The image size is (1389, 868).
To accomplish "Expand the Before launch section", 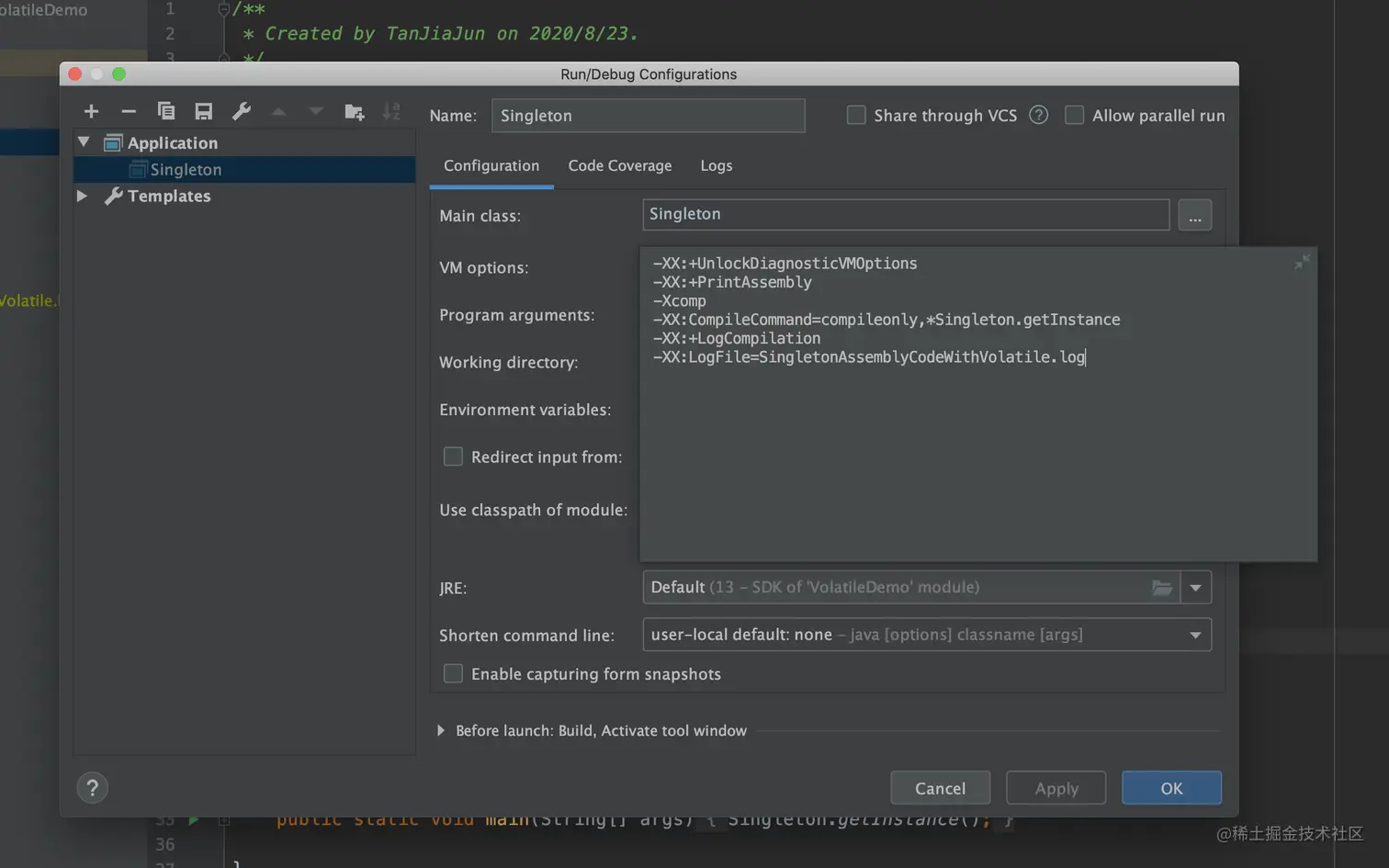I will tap(441, 730).
